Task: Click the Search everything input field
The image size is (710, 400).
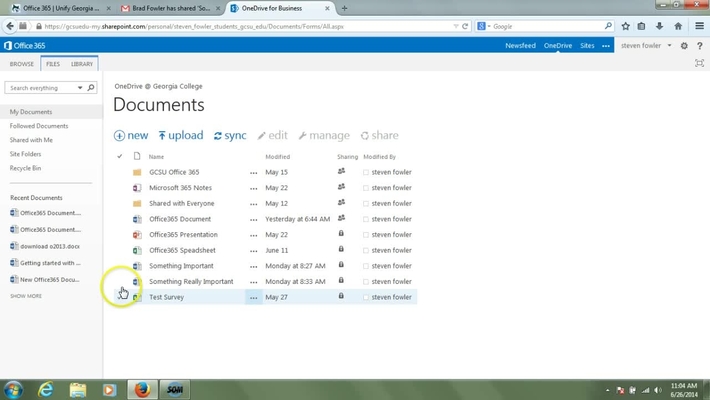Action: [x=41, y=87]
